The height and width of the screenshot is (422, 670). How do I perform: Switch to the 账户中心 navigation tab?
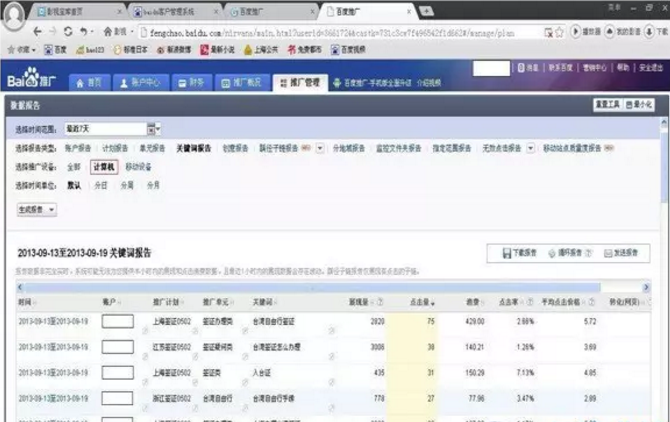tap(145, 82)
